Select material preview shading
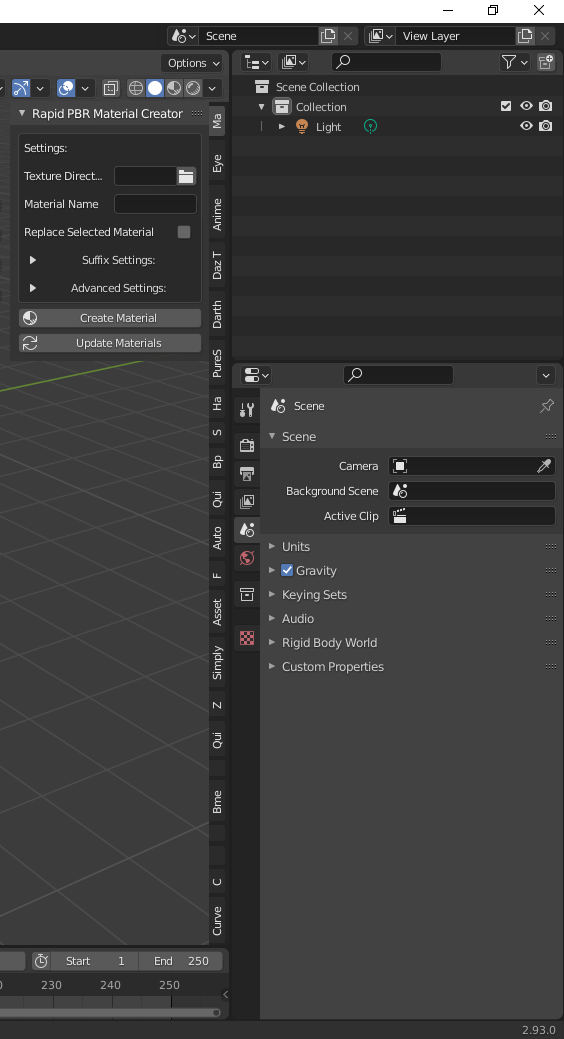564x1039 pixels. 174,87
